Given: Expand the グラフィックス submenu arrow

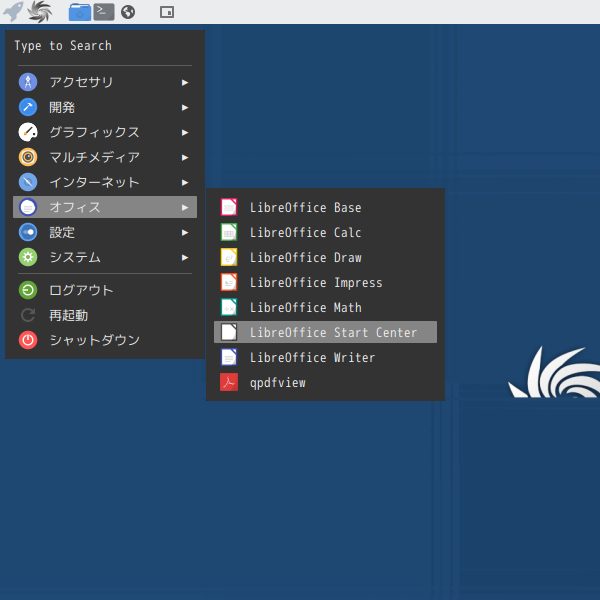Looking at the screenshot, I should [185, 132].
